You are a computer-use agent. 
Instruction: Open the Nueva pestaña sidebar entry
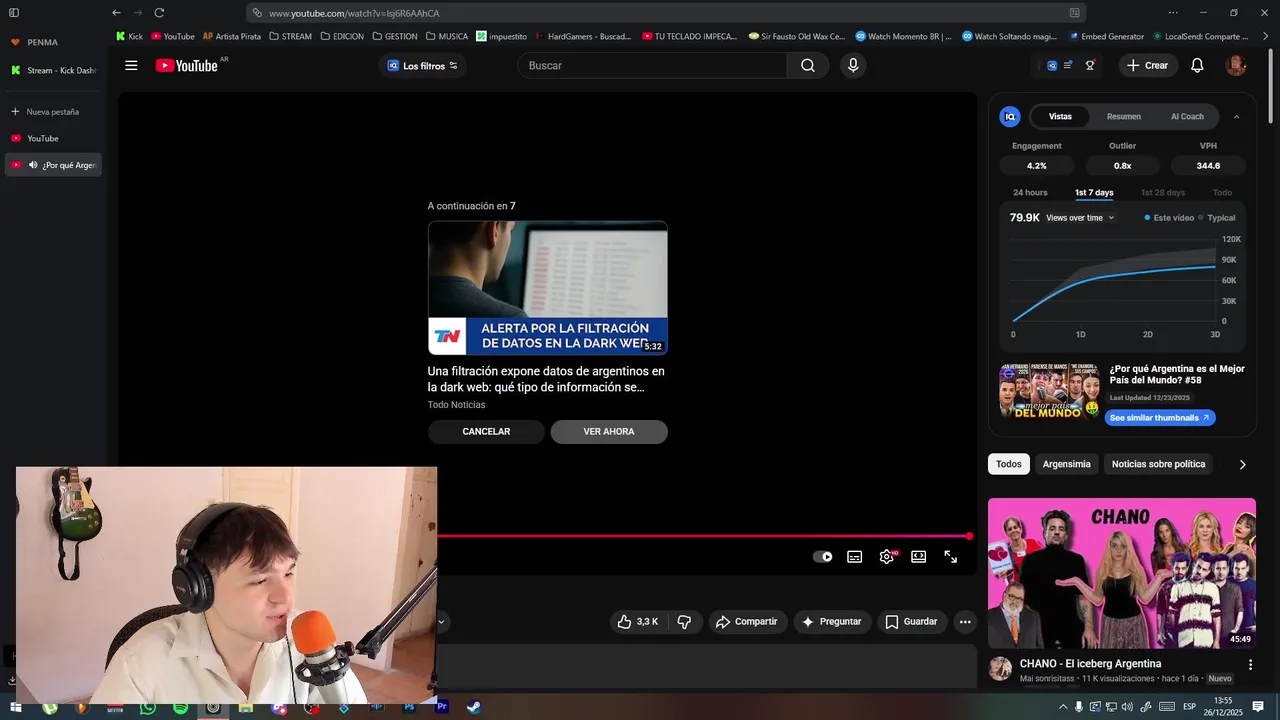pyautogui.click(x=53, y=112)
